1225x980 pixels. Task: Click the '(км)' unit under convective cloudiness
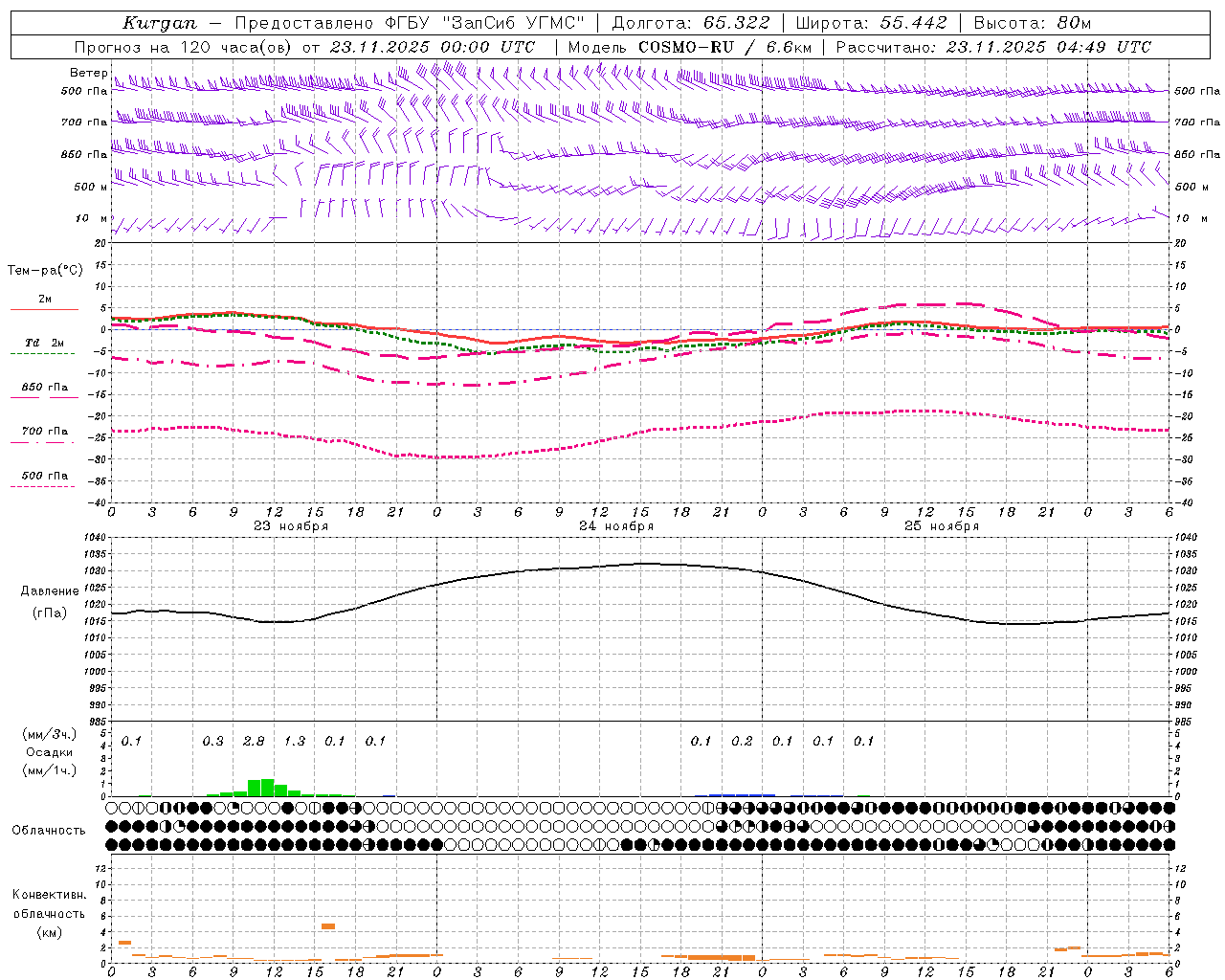(49, 932)
